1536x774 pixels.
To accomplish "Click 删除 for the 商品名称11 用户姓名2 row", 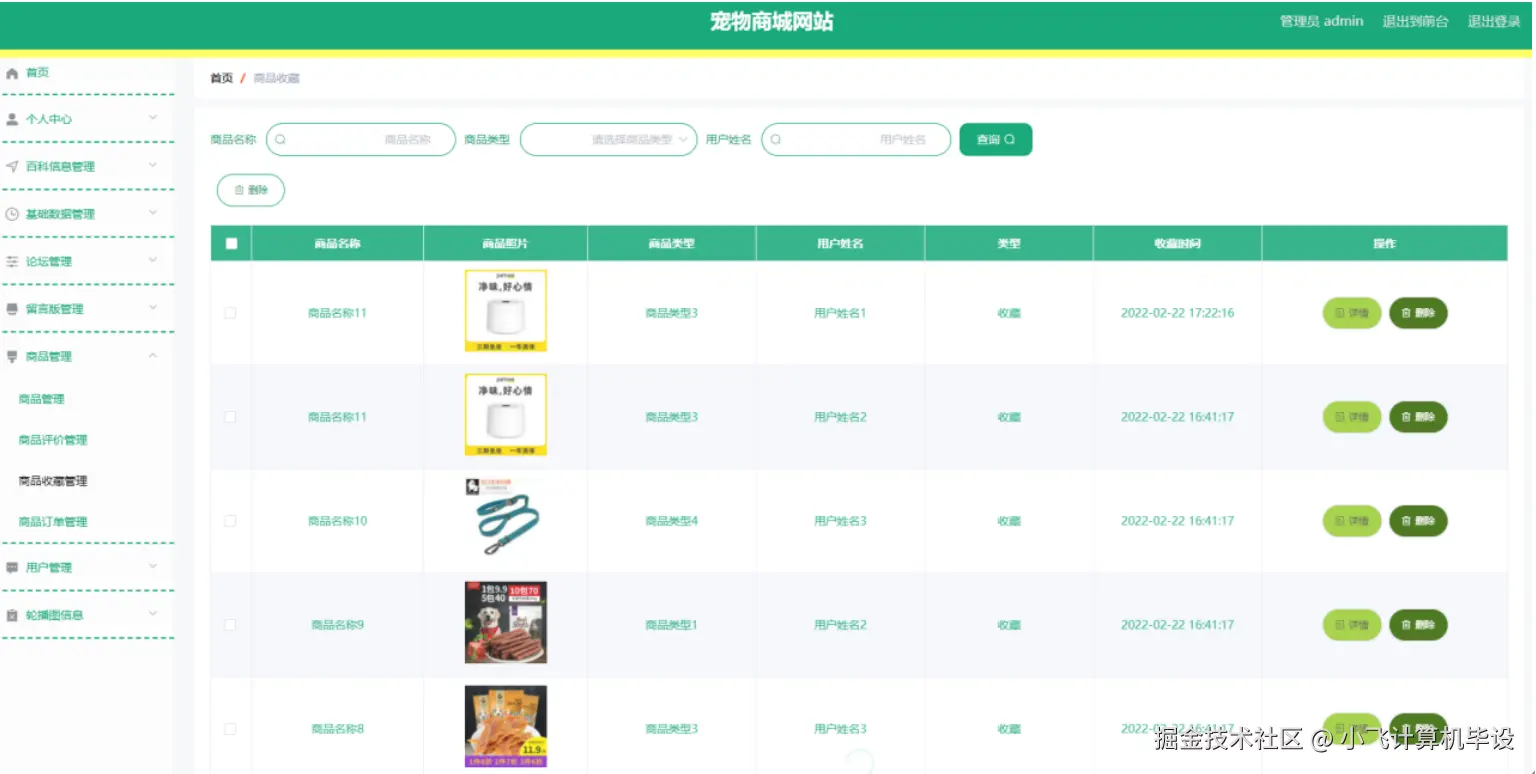I will (x=1418, y=417).
